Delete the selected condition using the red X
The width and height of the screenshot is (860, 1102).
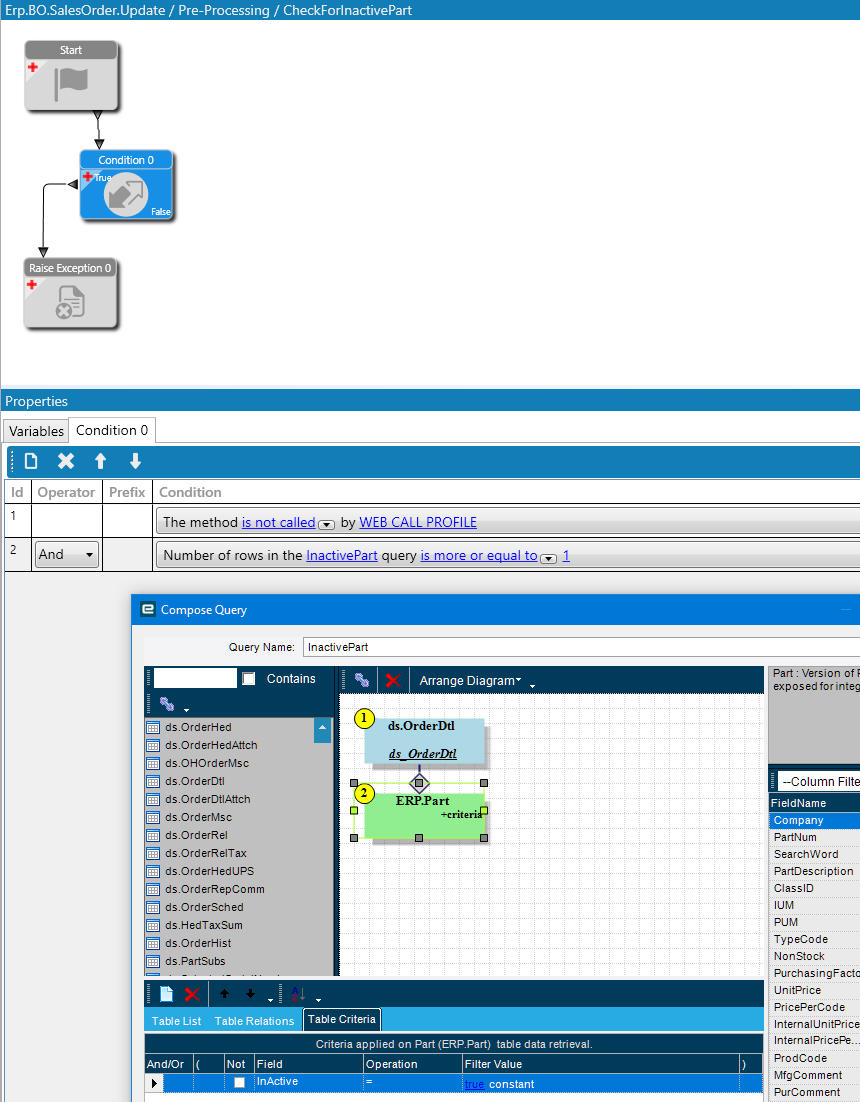tap(66, 461)
